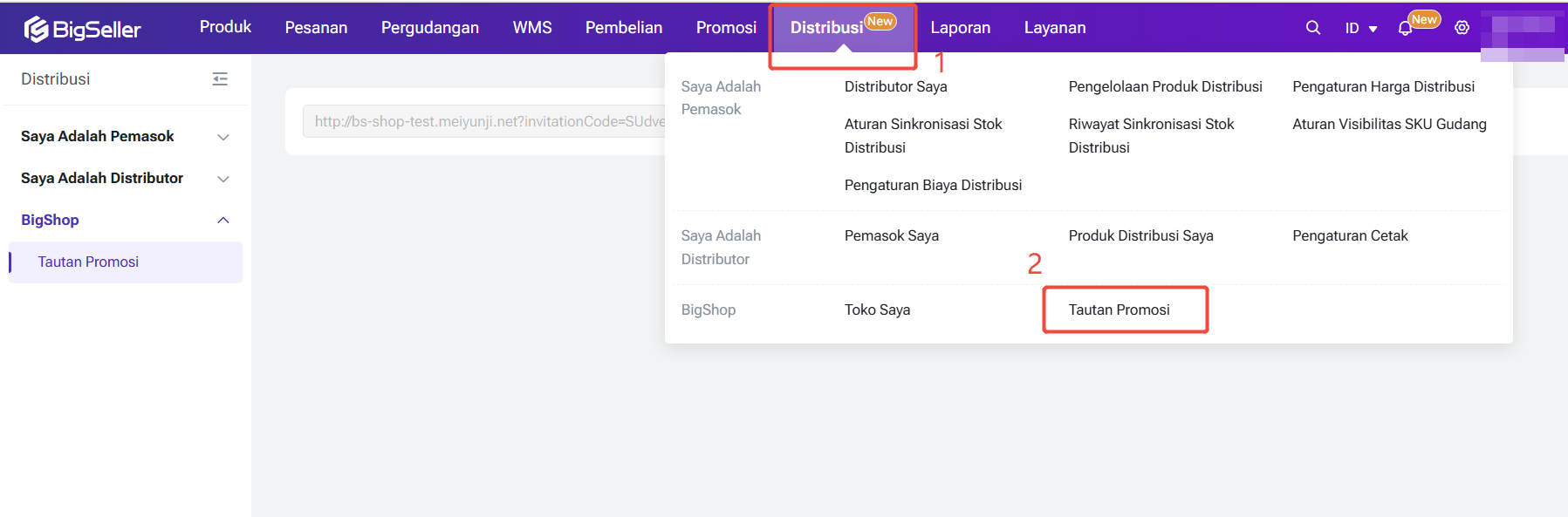Click the user account avatar
Image resolution: width=1568 pixels, height=517 pixels.
1523,33
